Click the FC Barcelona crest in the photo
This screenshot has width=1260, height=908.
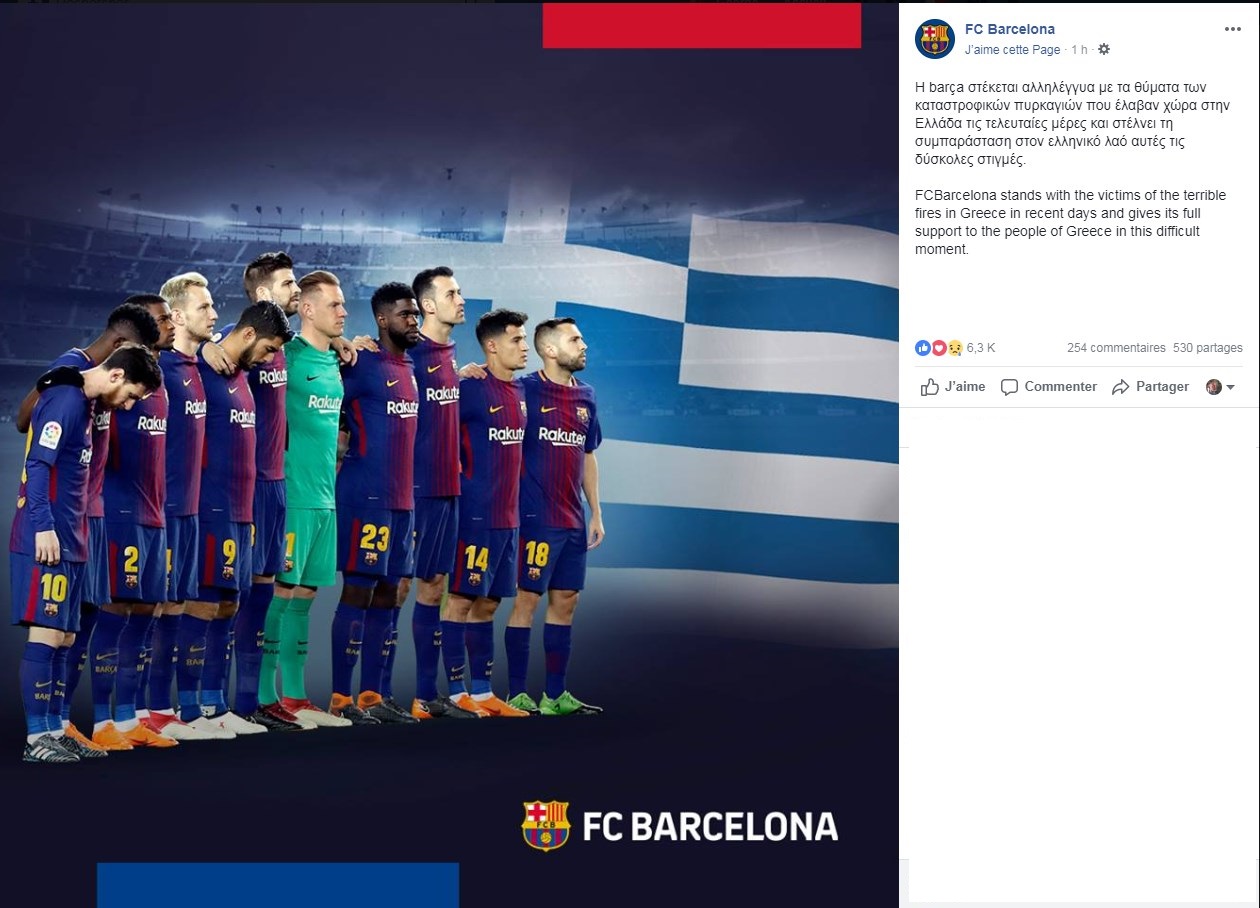(546, 825)
